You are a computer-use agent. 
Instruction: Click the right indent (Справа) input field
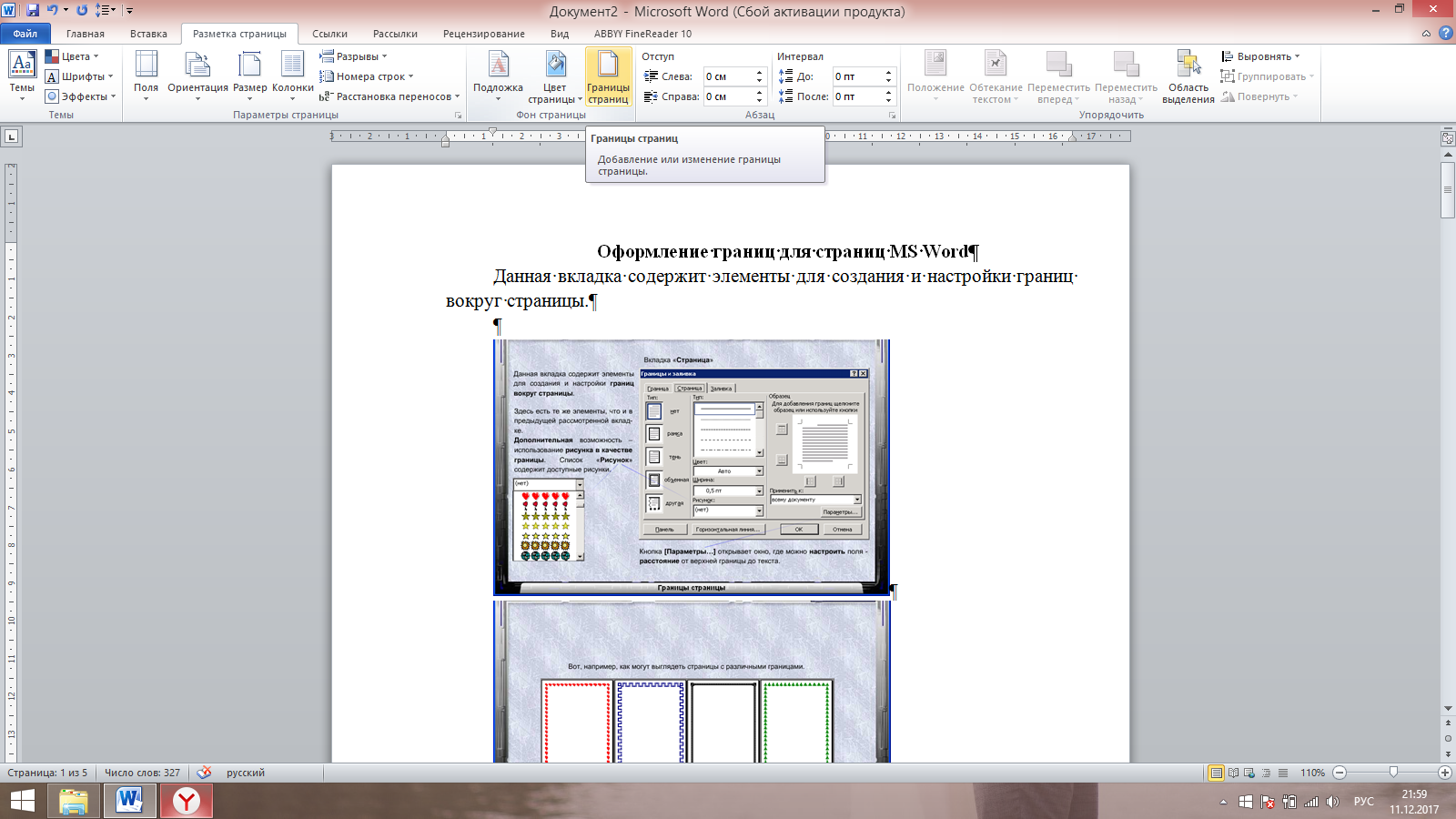click(728, 96)
